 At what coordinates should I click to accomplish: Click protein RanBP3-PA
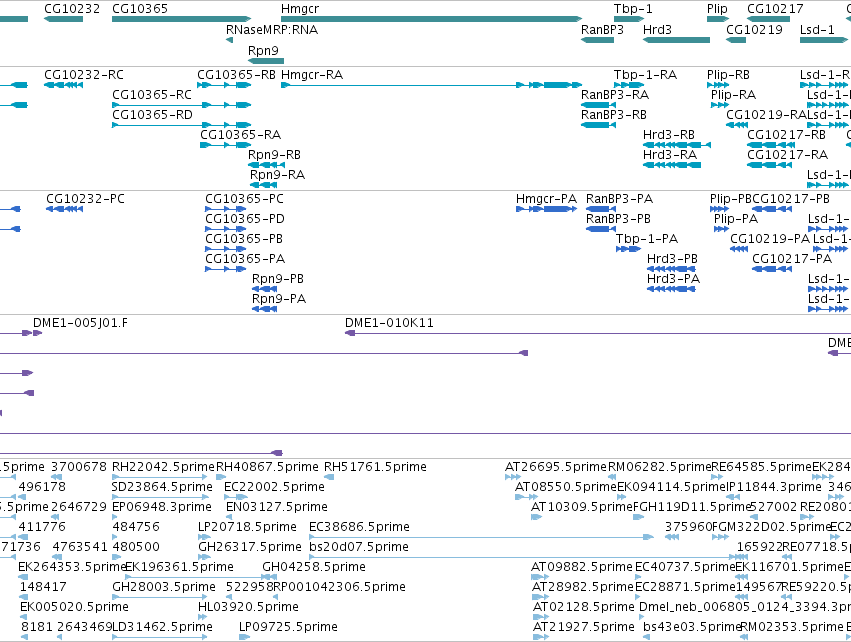coord(619,199)
